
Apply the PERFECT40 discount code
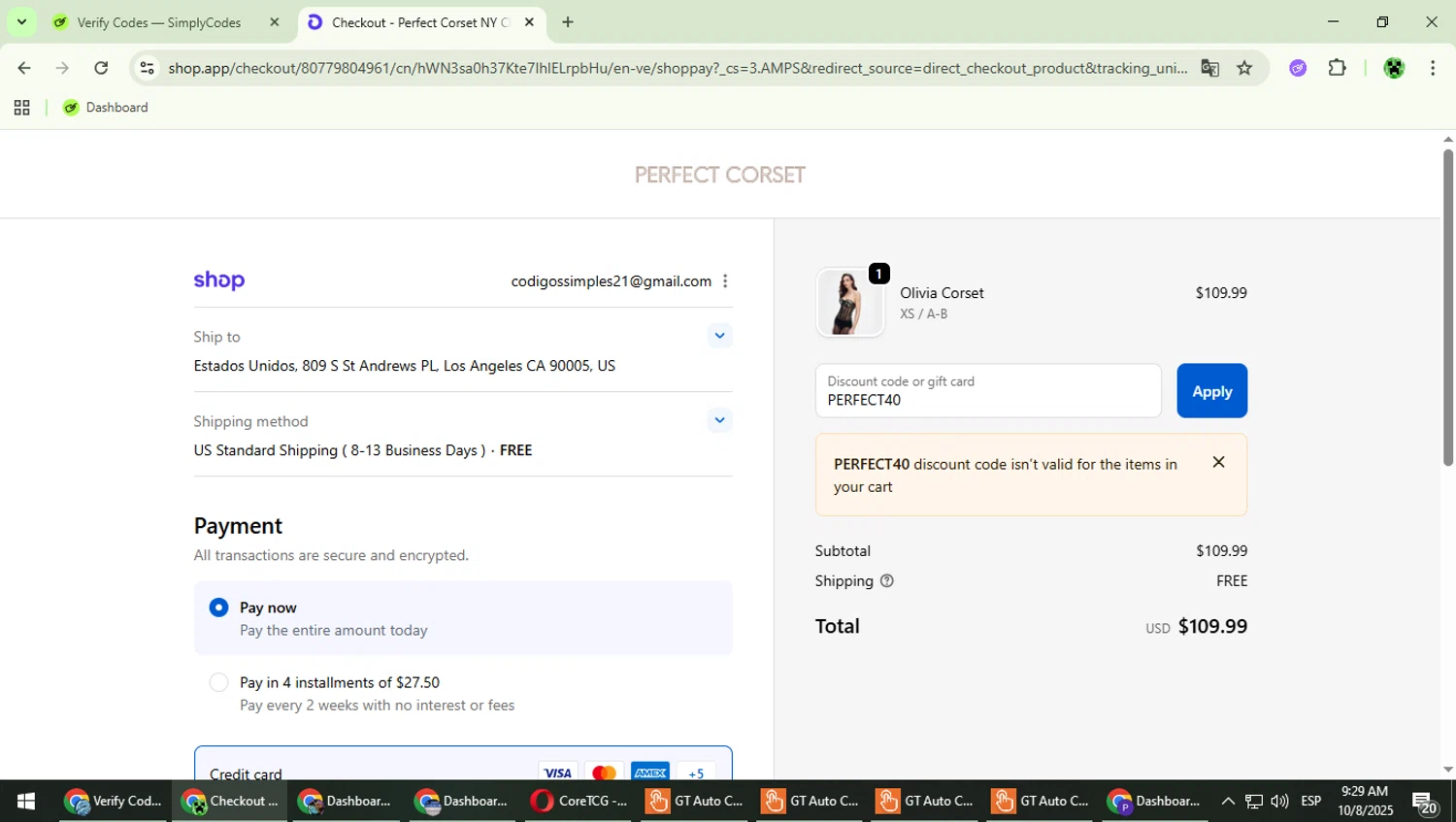click(1211, 391)
